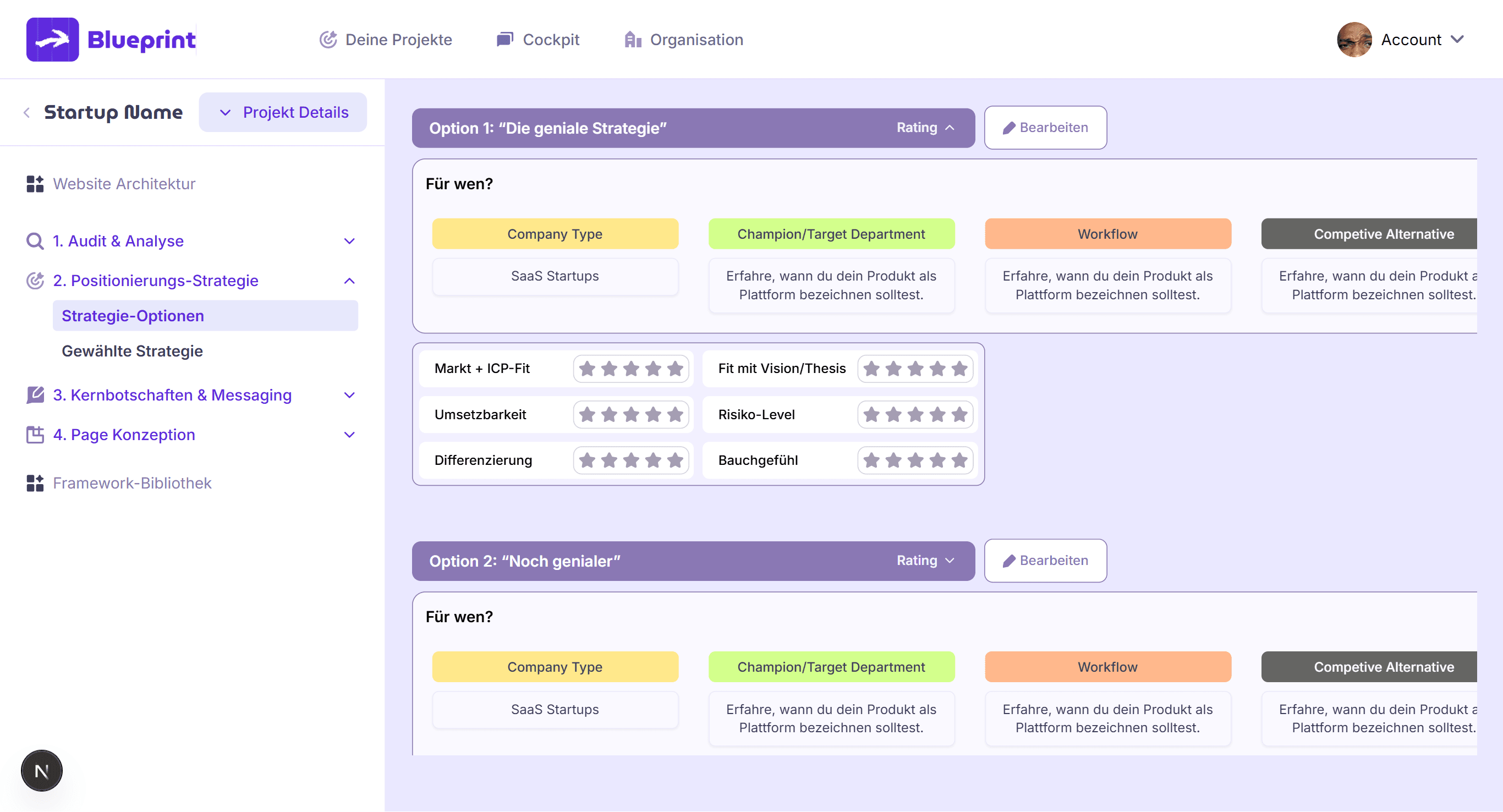This screenshot has height=812, width=1503.
Task: Click the Website Architektur grid icon
Action: click(35, 184)
